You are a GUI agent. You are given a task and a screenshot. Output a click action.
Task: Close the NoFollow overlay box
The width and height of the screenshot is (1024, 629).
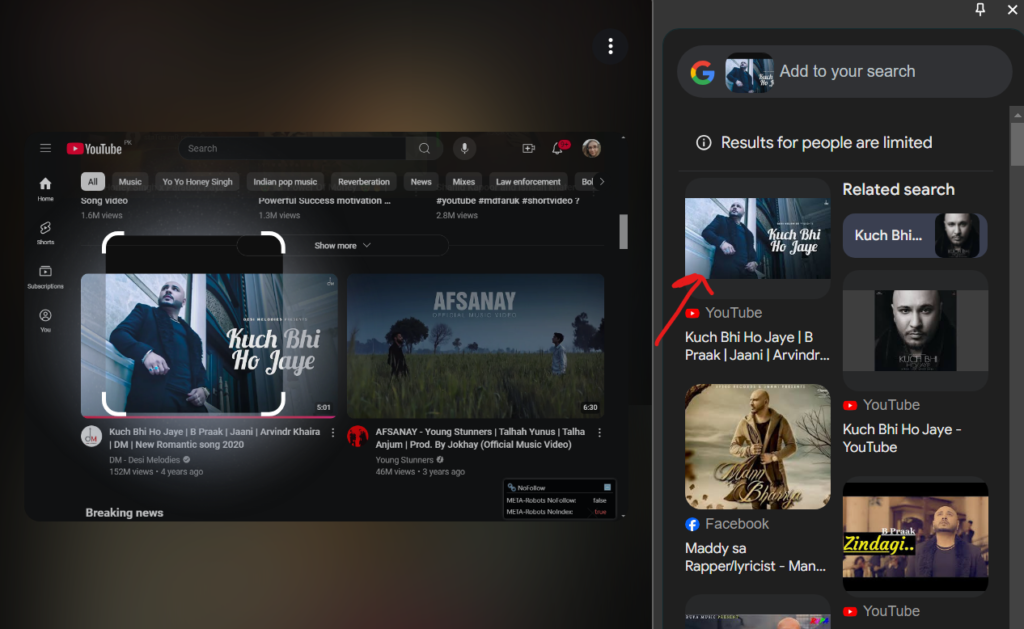pyautogui.click(x=607, y=487)
